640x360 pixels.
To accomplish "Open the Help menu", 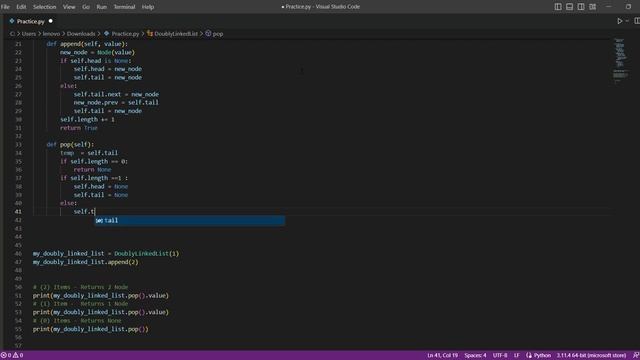I will pyautogui.click(x=148, y=7).
